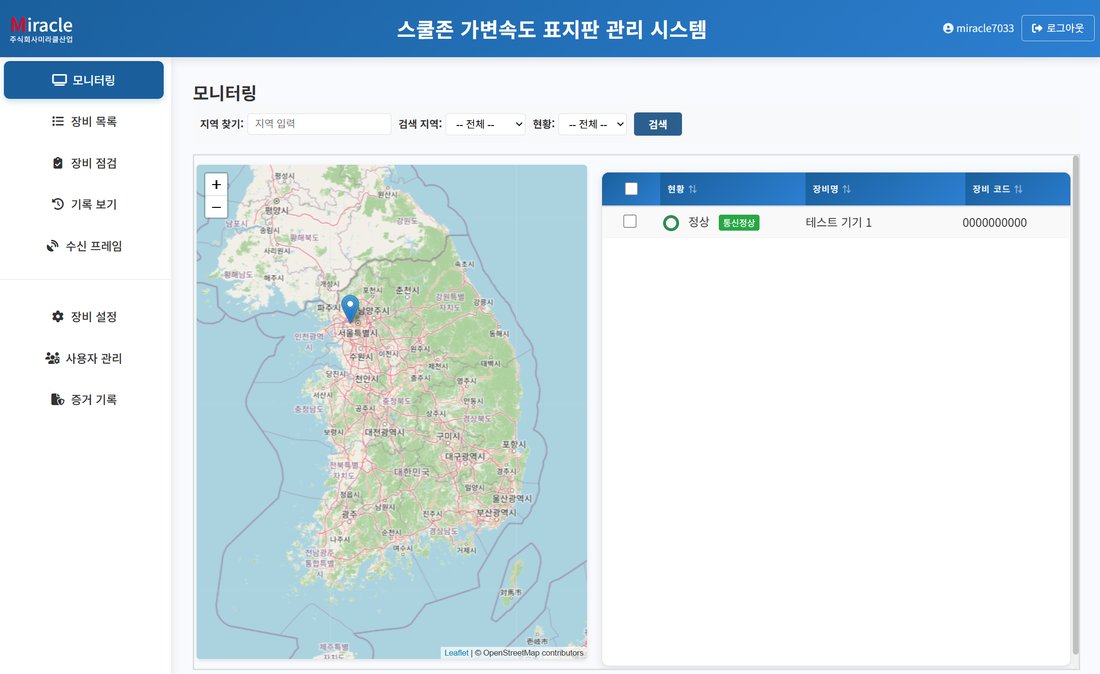The width and height of the screenshot is (1100, 674).
Task: Open 증거 기록 in the sidebar
Action: coord(83,399)
